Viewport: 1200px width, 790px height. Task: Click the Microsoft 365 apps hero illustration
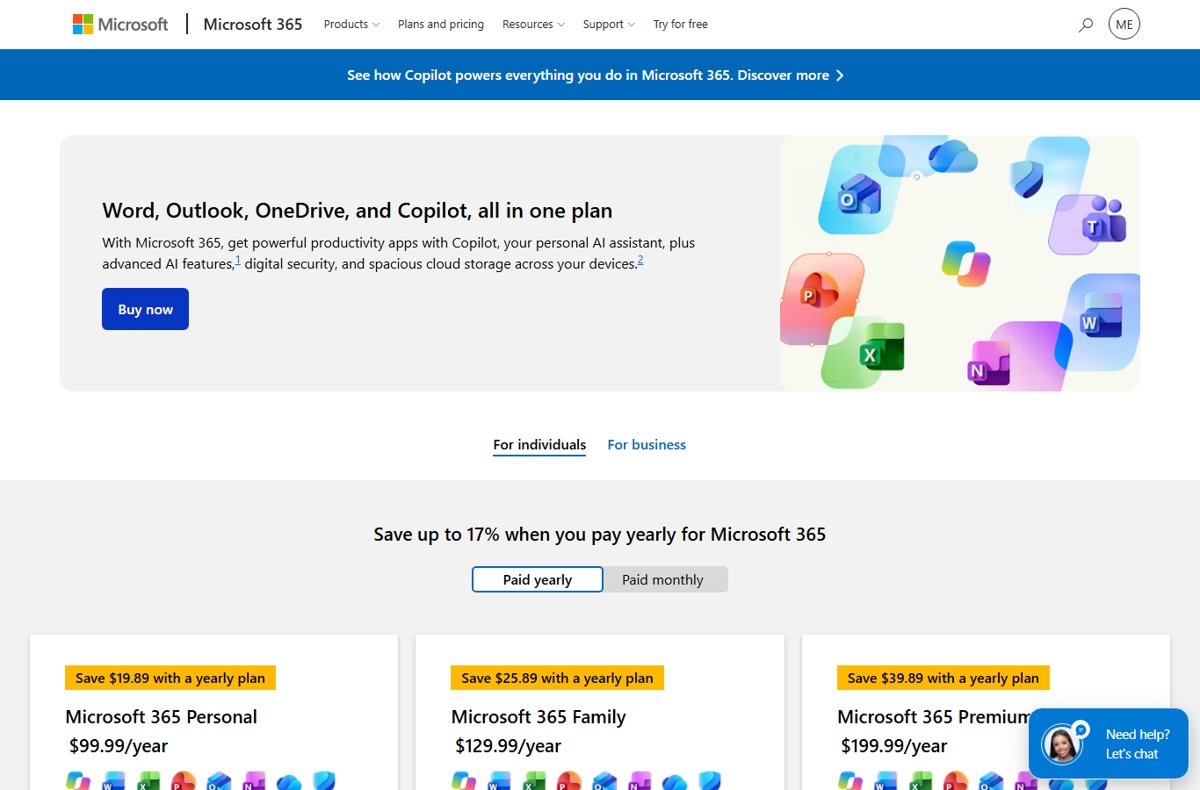point(960,263)
